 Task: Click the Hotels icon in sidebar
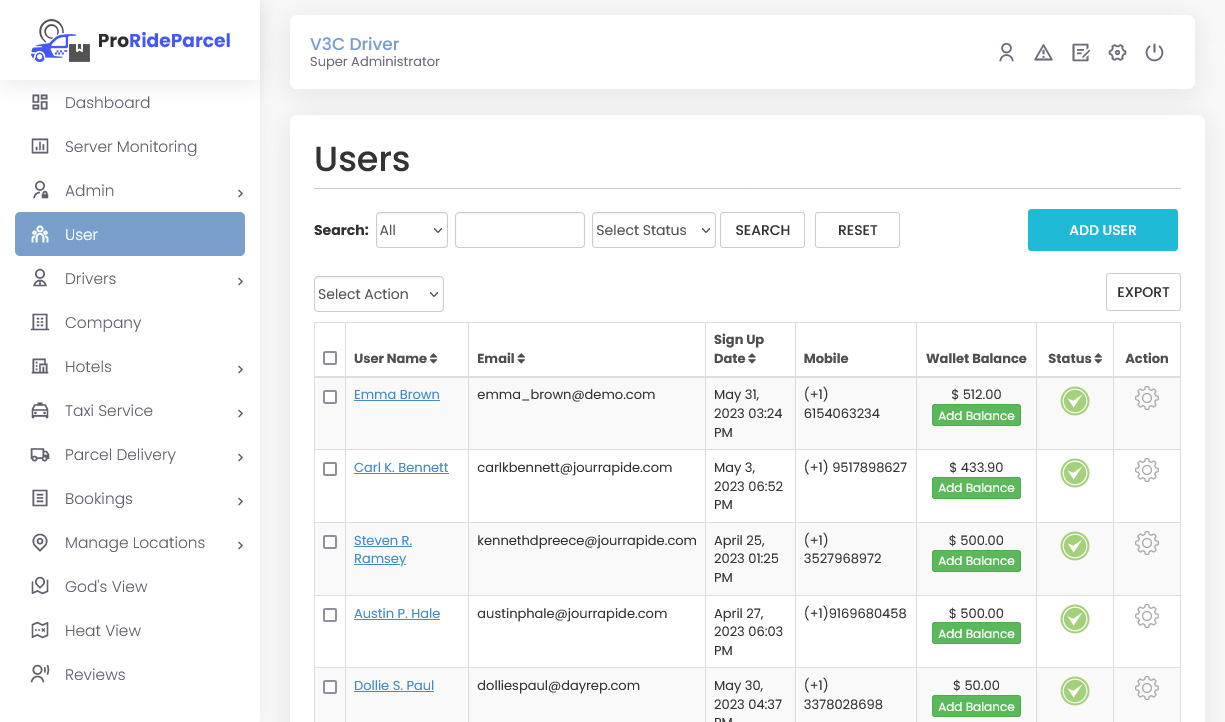(x=40, y=366)
